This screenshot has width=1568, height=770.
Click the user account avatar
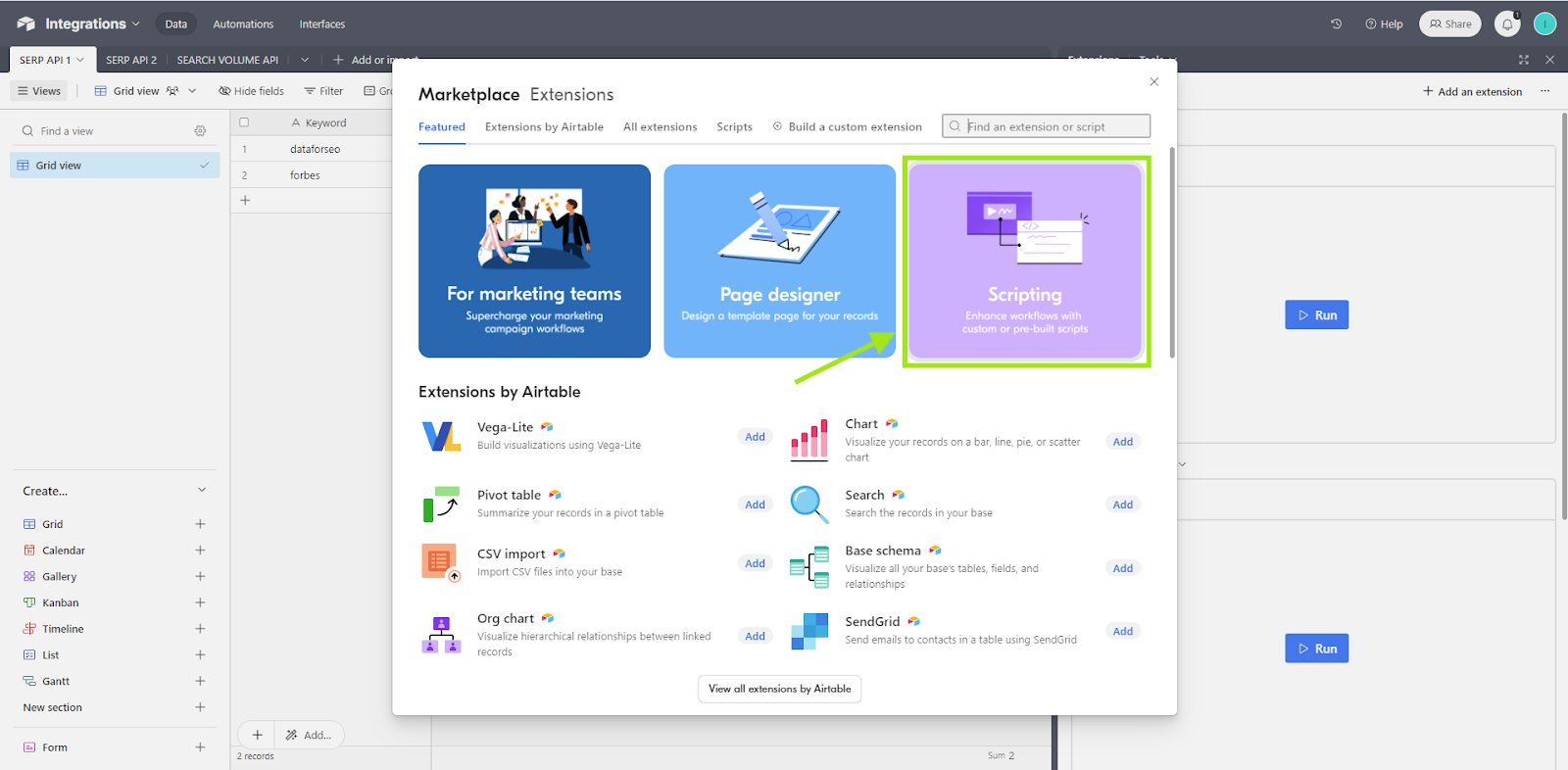coord(1545,24)
